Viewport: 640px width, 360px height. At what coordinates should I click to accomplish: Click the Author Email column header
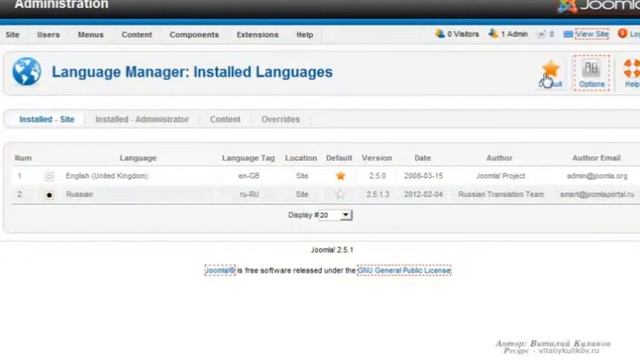click(x=596, y=158)
